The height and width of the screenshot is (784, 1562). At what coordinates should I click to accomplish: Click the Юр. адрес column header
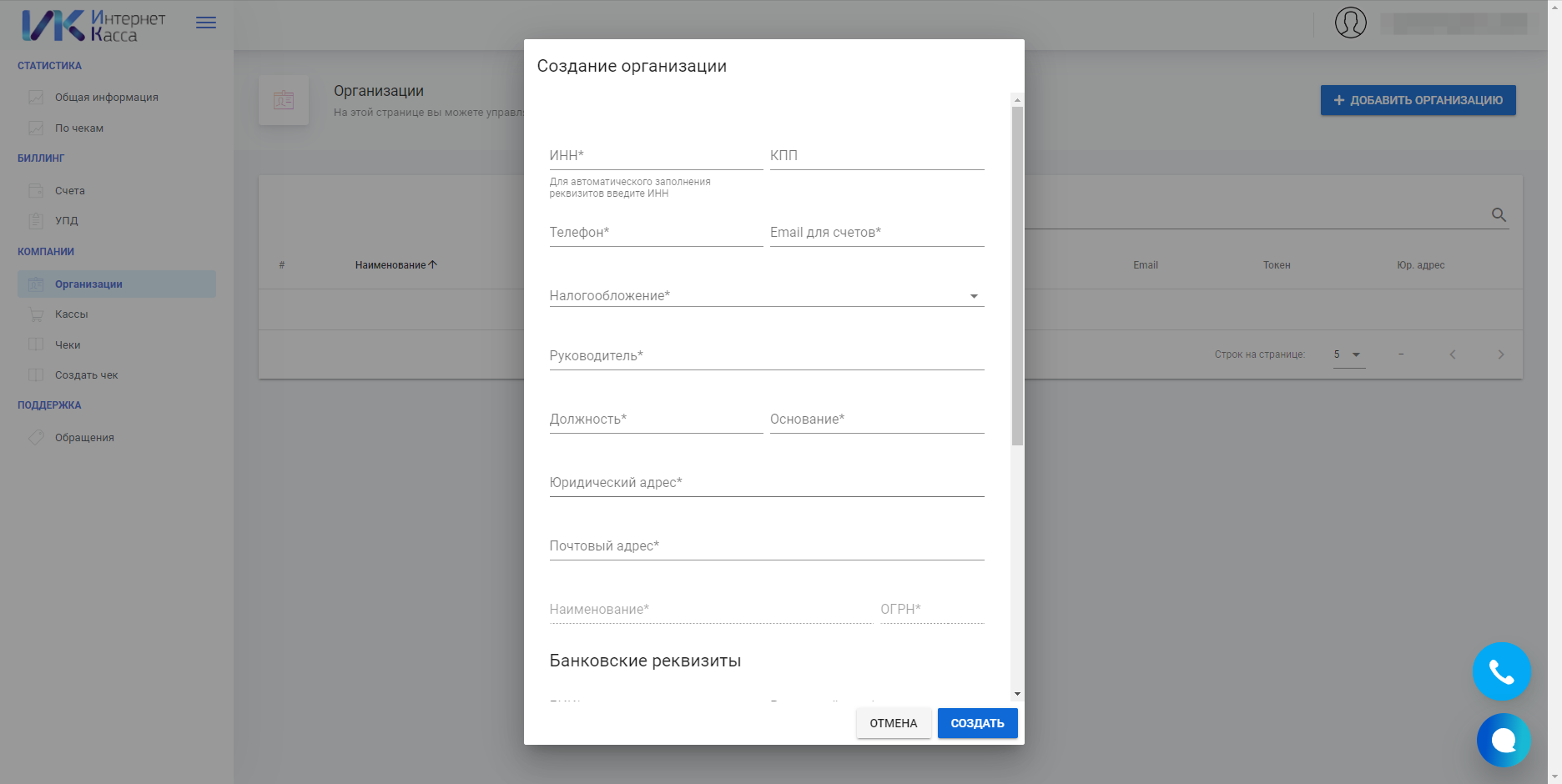[1421, 265]
